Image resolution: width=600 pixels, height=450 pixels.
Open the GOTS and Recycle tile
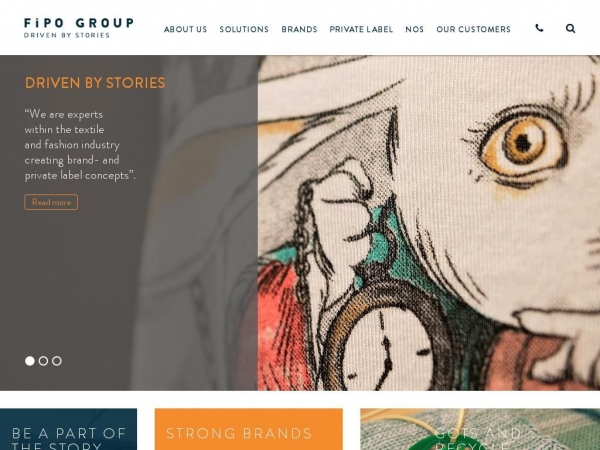click(480, 429)
